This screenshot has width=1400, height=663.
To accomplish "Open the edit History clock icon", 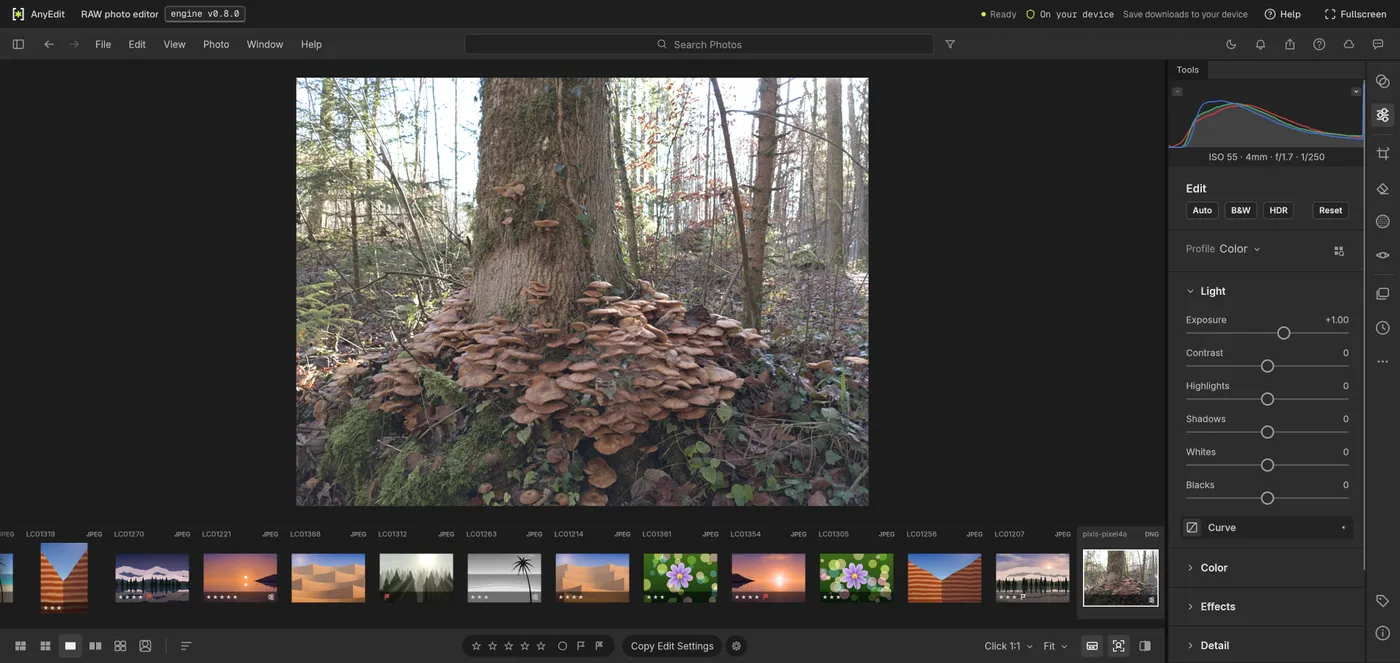I will tap(1382, 328).
